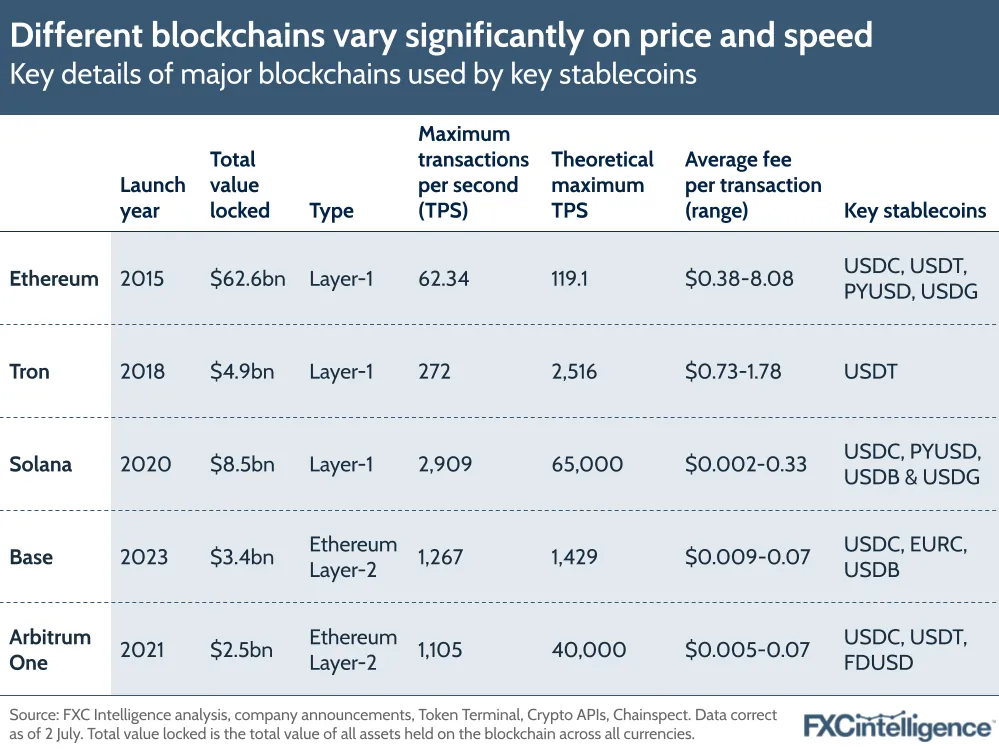
Task: Click the FXC Intelligence logo
Action: [899, 725]
